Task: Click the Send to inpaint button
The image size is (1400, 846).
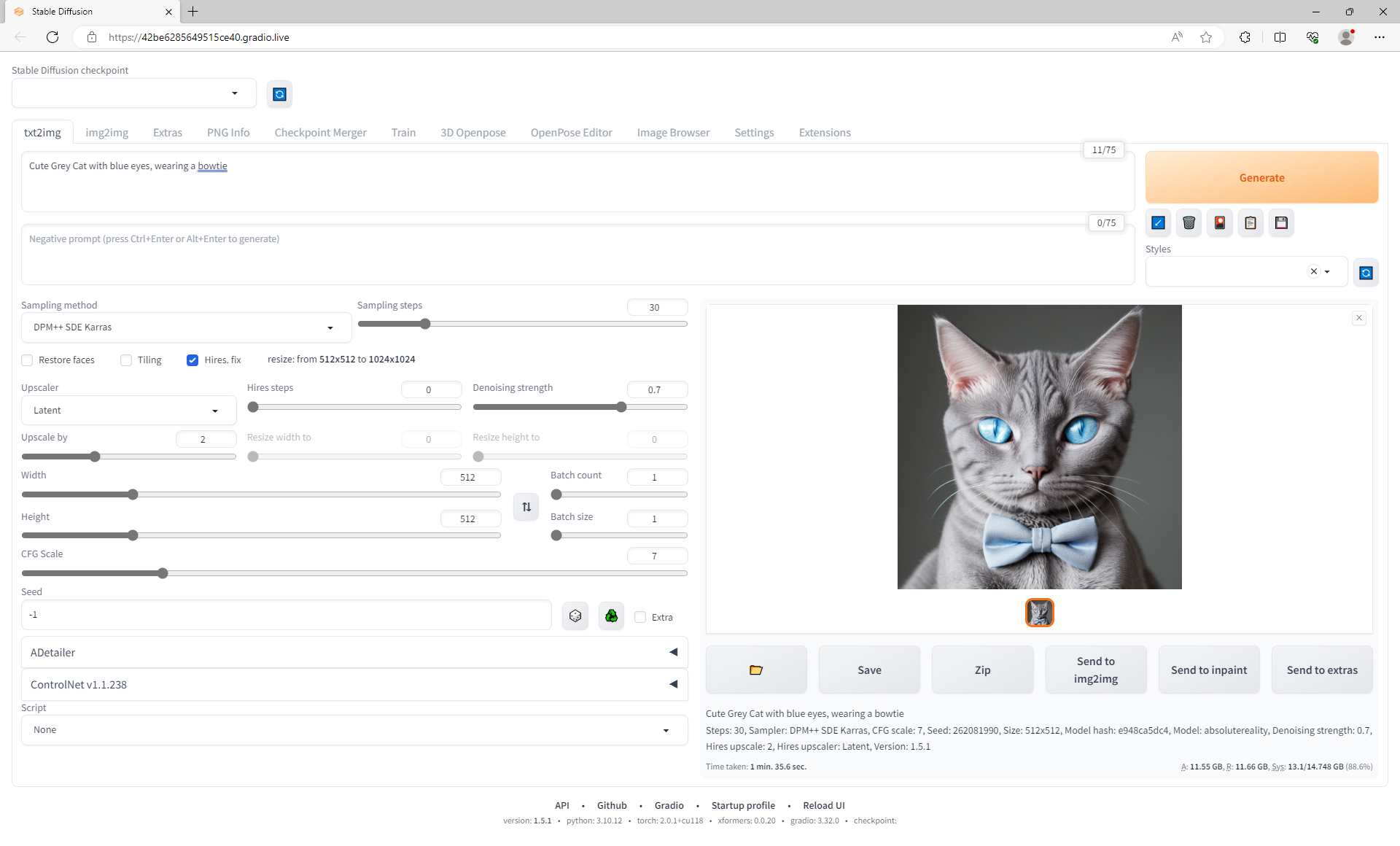Action: click(x=1208, y=670)
